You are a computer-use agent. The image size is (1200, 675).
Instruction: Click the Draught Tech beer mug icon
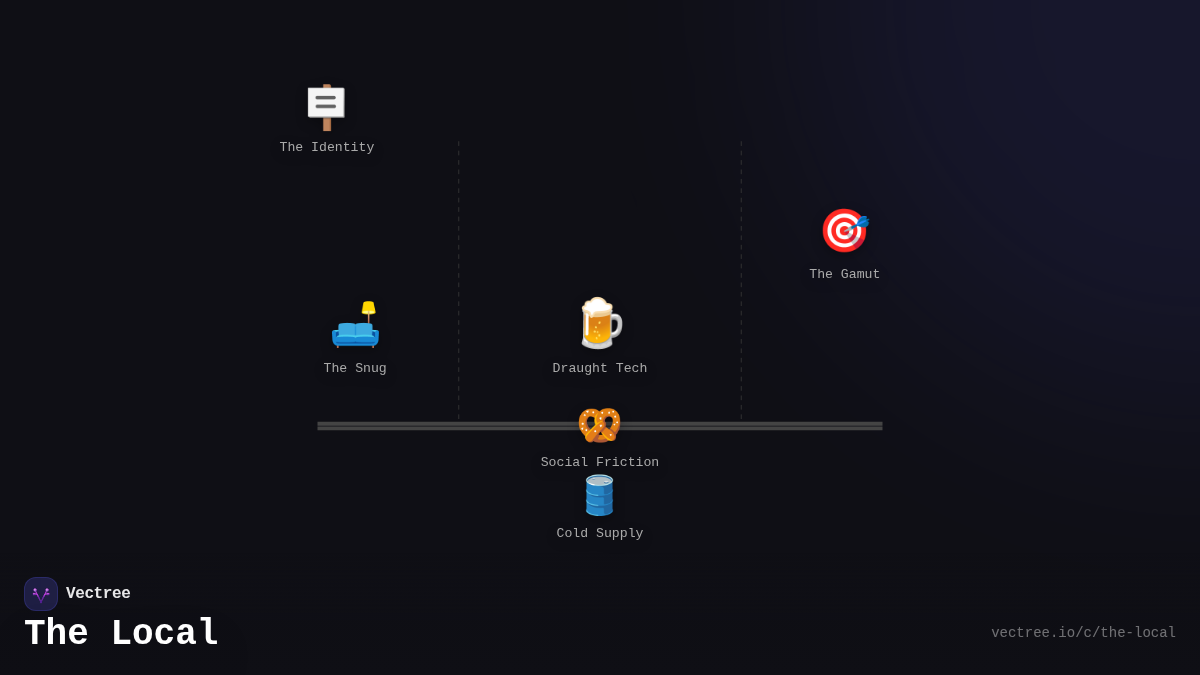[x=599, y=323]
